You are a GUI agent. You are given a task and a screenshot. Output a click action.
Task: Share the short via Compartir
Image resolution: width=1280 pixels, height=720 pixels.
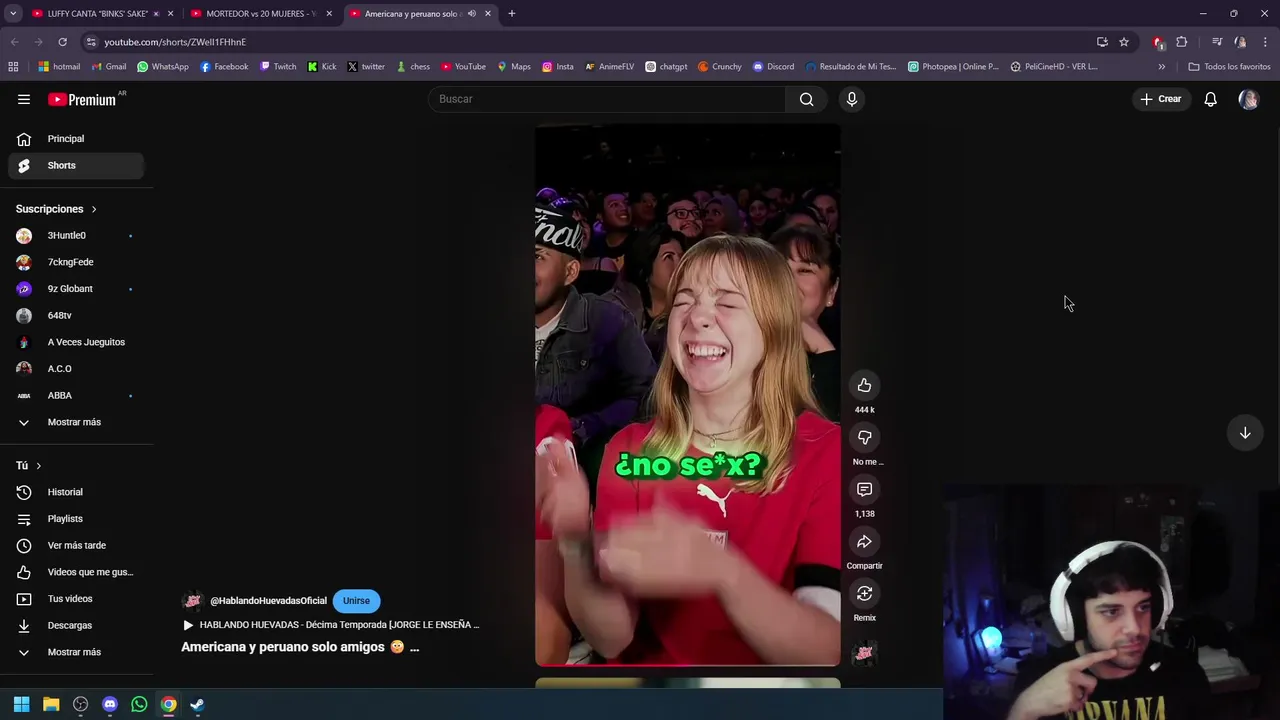pos(864,541)
